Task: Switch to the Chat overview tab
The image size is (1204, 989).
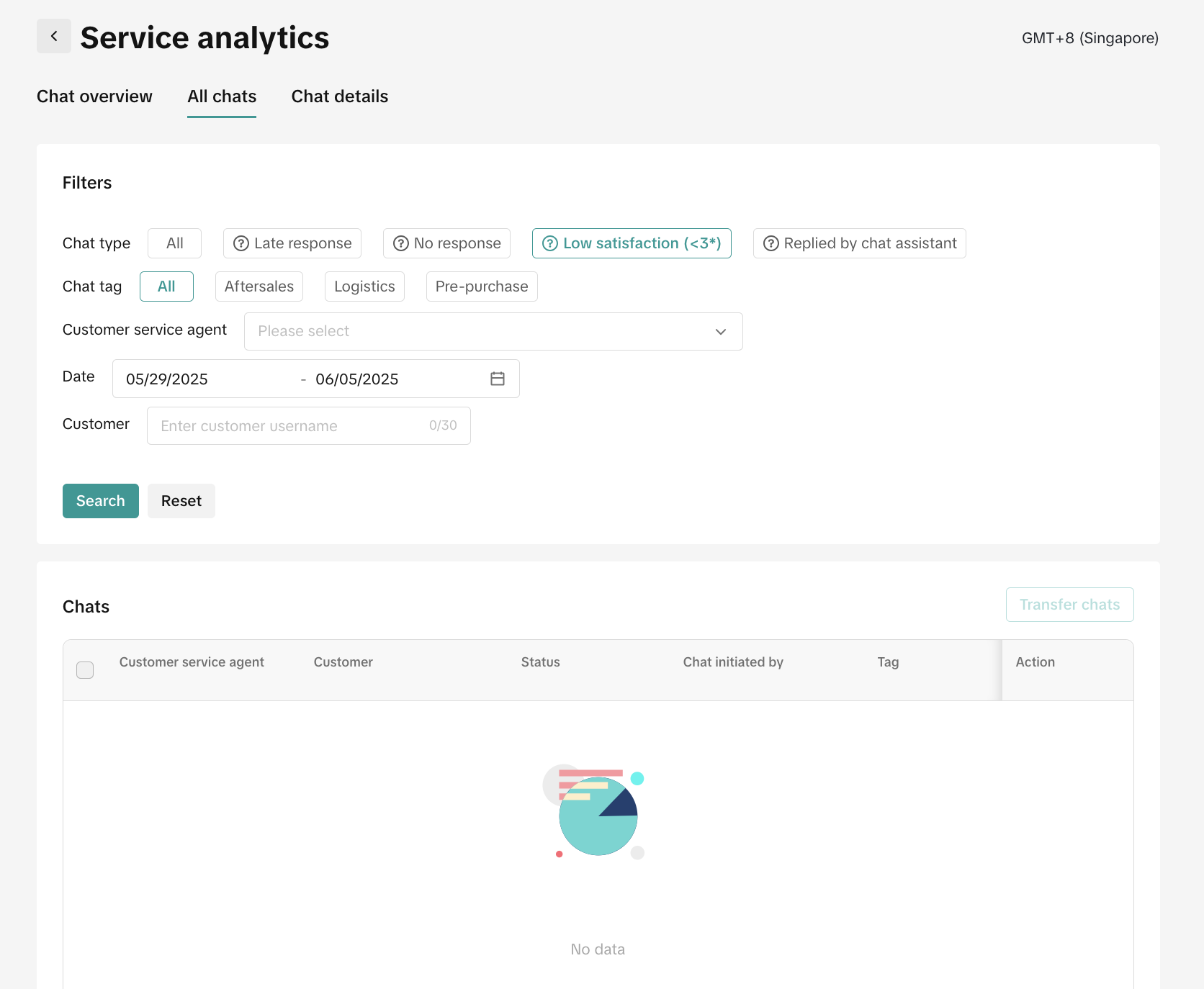Action: pyautogui.click(x=94, y=96)
